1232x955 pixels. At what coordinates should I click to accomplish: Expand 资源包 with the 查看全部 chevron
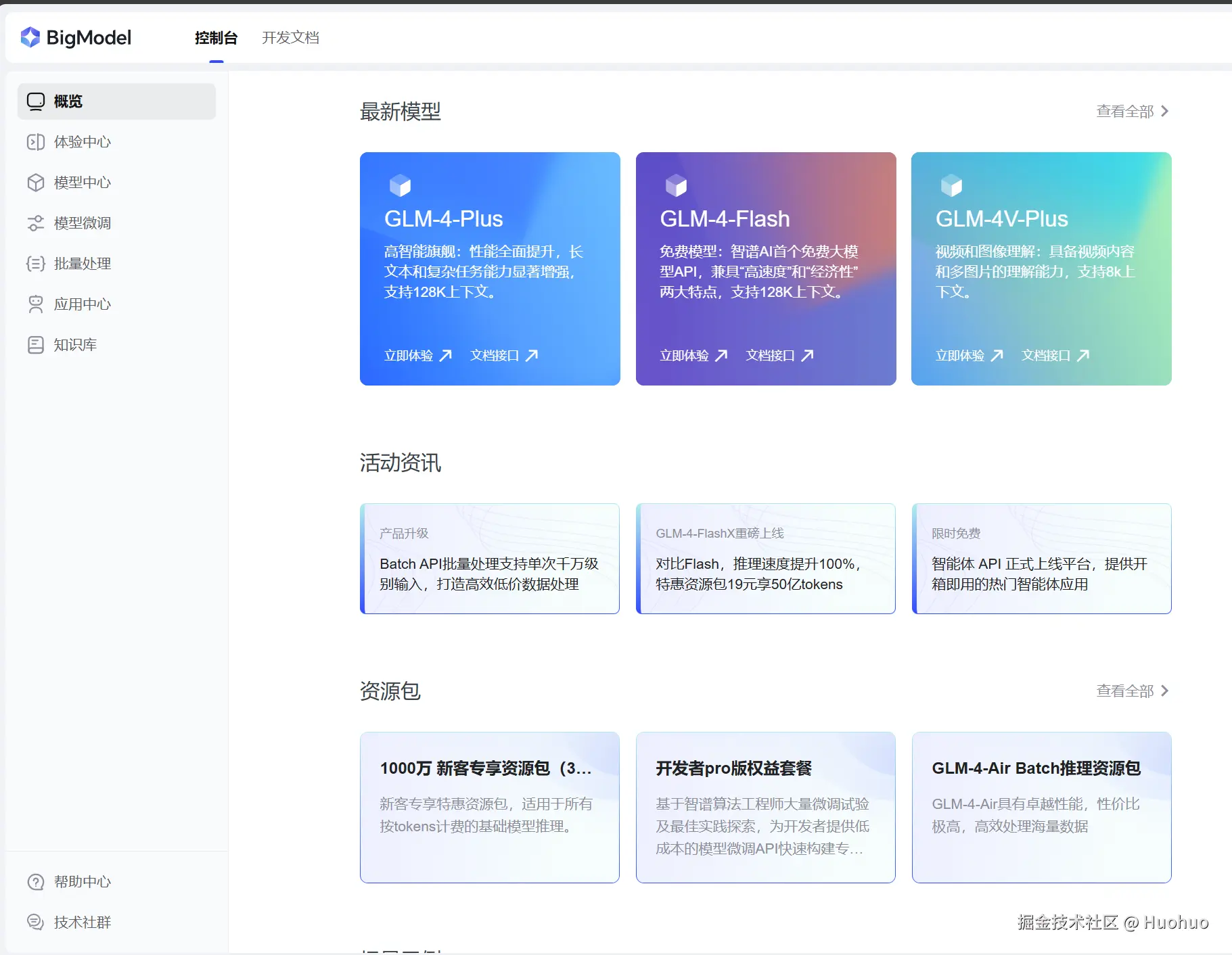coord(1165,691)
